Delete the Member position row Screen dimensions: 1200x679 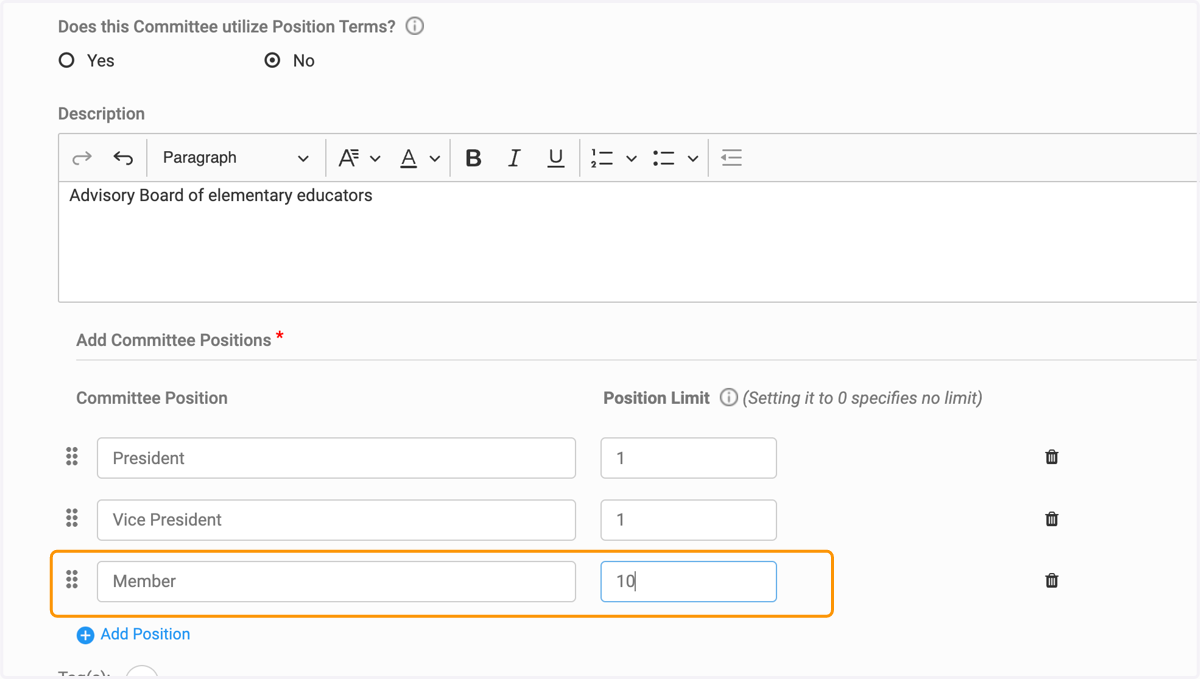point(1052,580)
